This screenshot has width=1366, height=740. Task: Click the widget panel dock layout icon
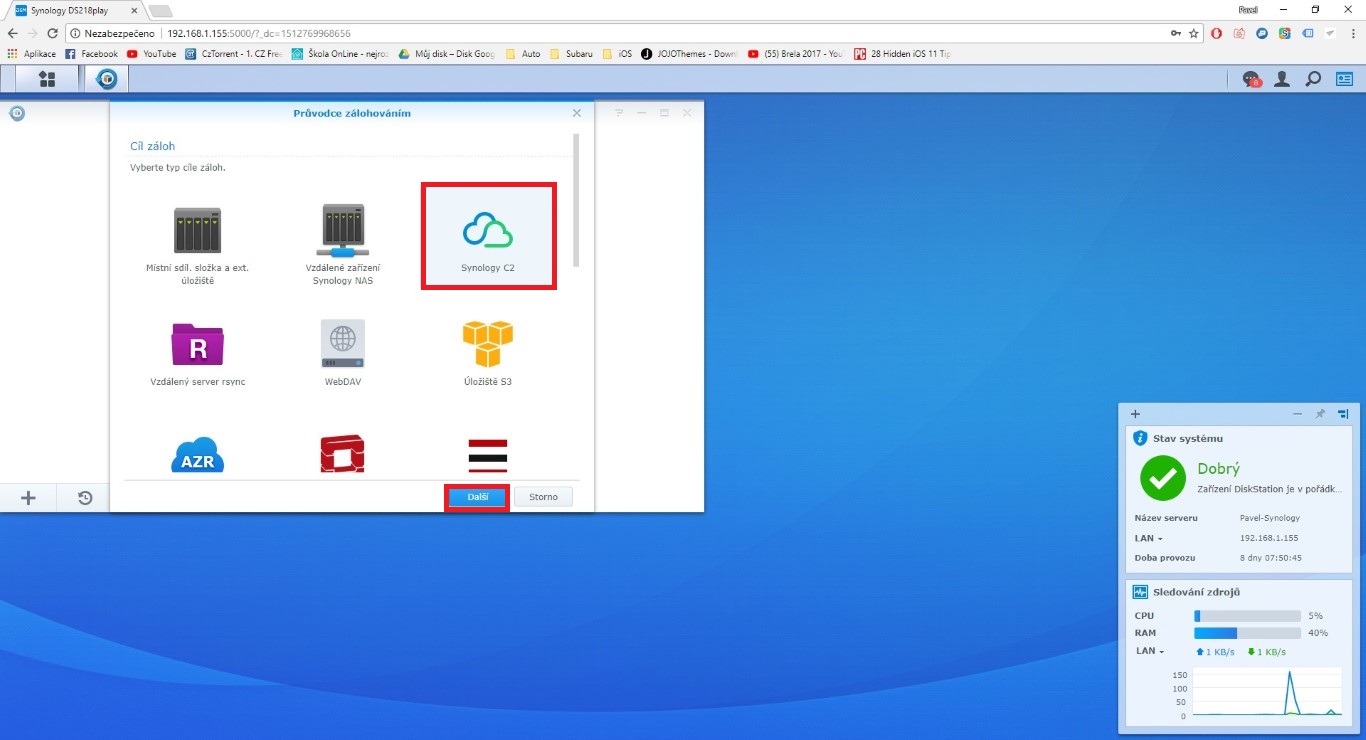(1343, 413)
